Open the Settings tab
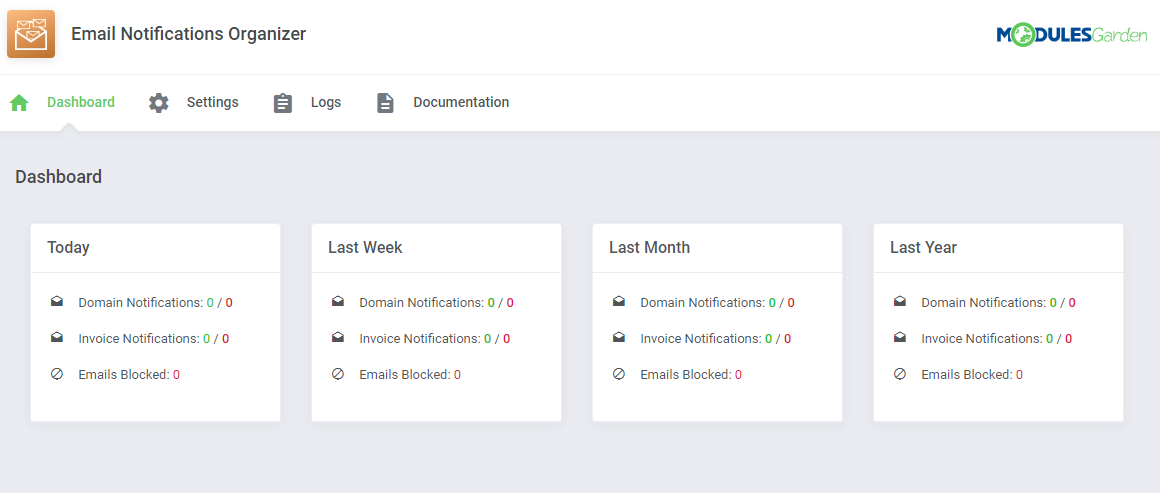The image size is (1160, 493). pos(212,102)
